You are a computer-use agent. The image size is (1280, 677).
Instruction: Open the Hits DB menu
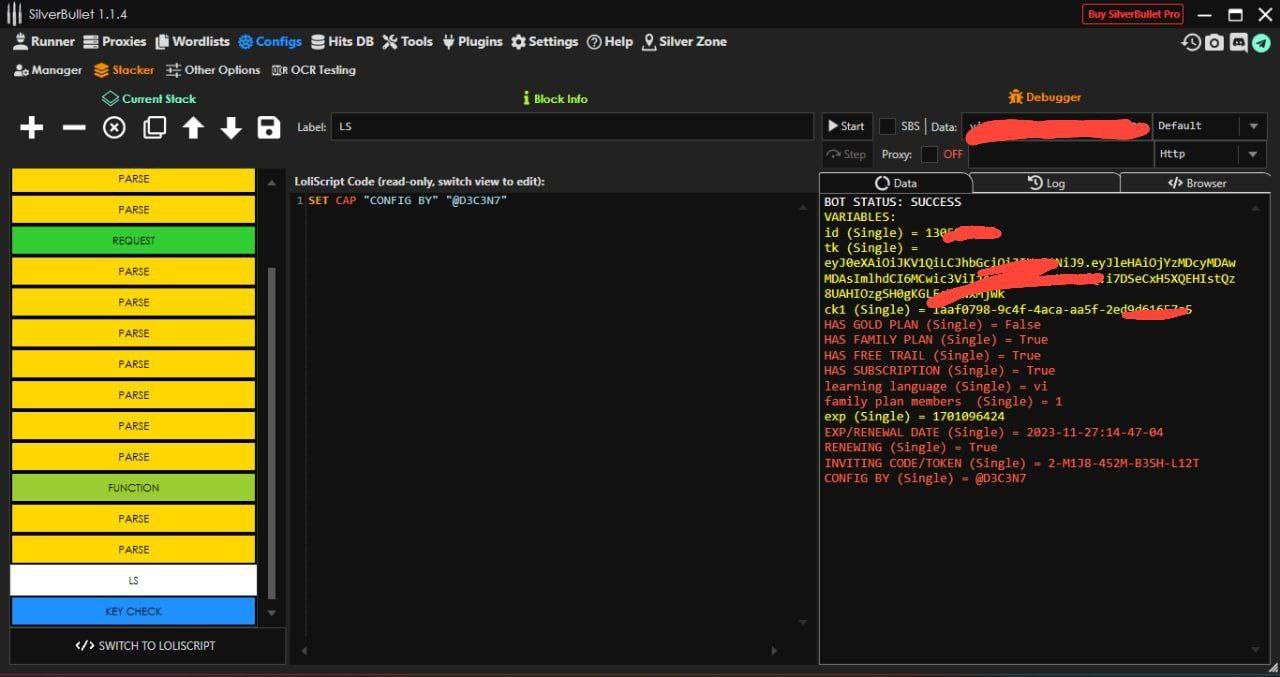[342, 42]
